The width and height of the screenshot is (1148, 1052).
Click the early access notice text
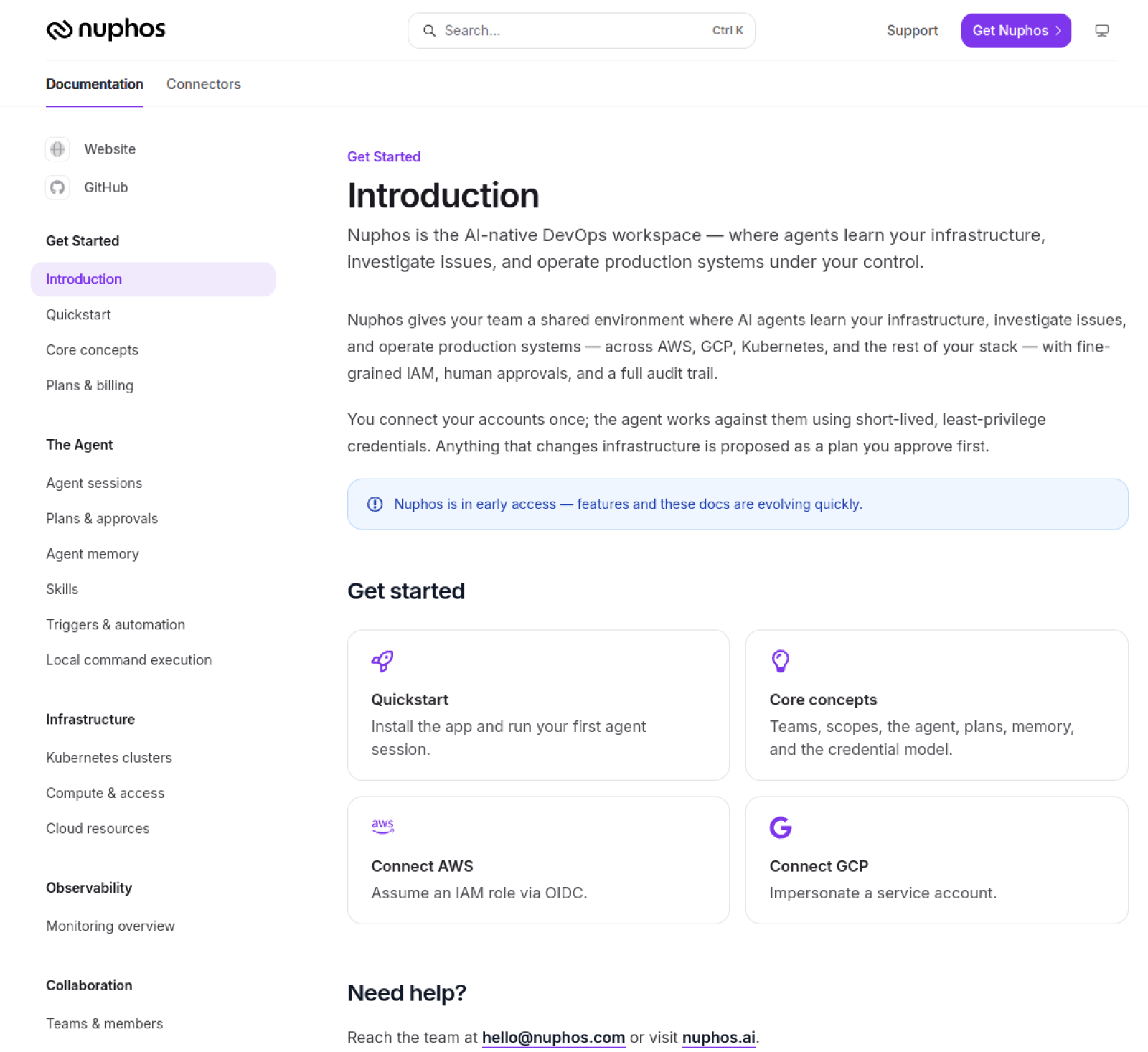(x=628, y=504)
